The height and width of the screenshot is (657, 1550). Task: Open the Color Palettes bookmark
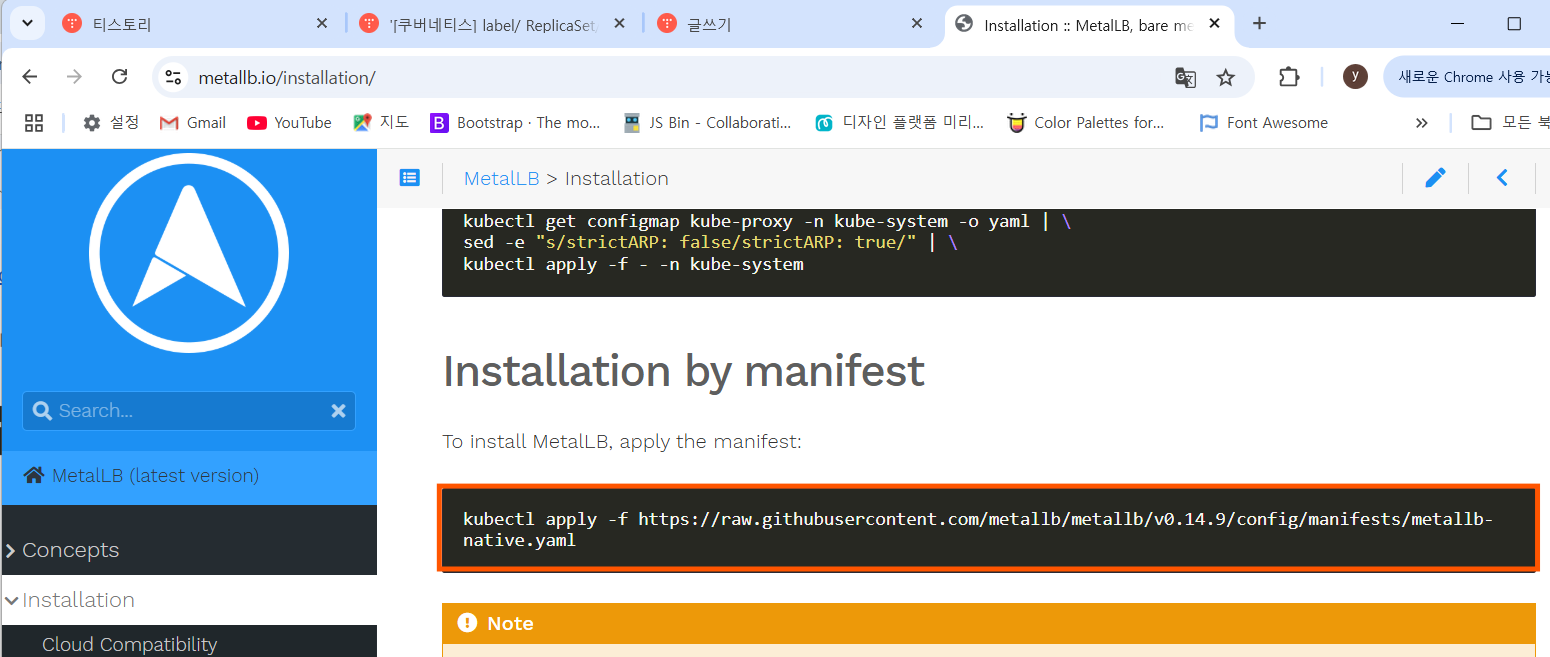(1087, 123)
